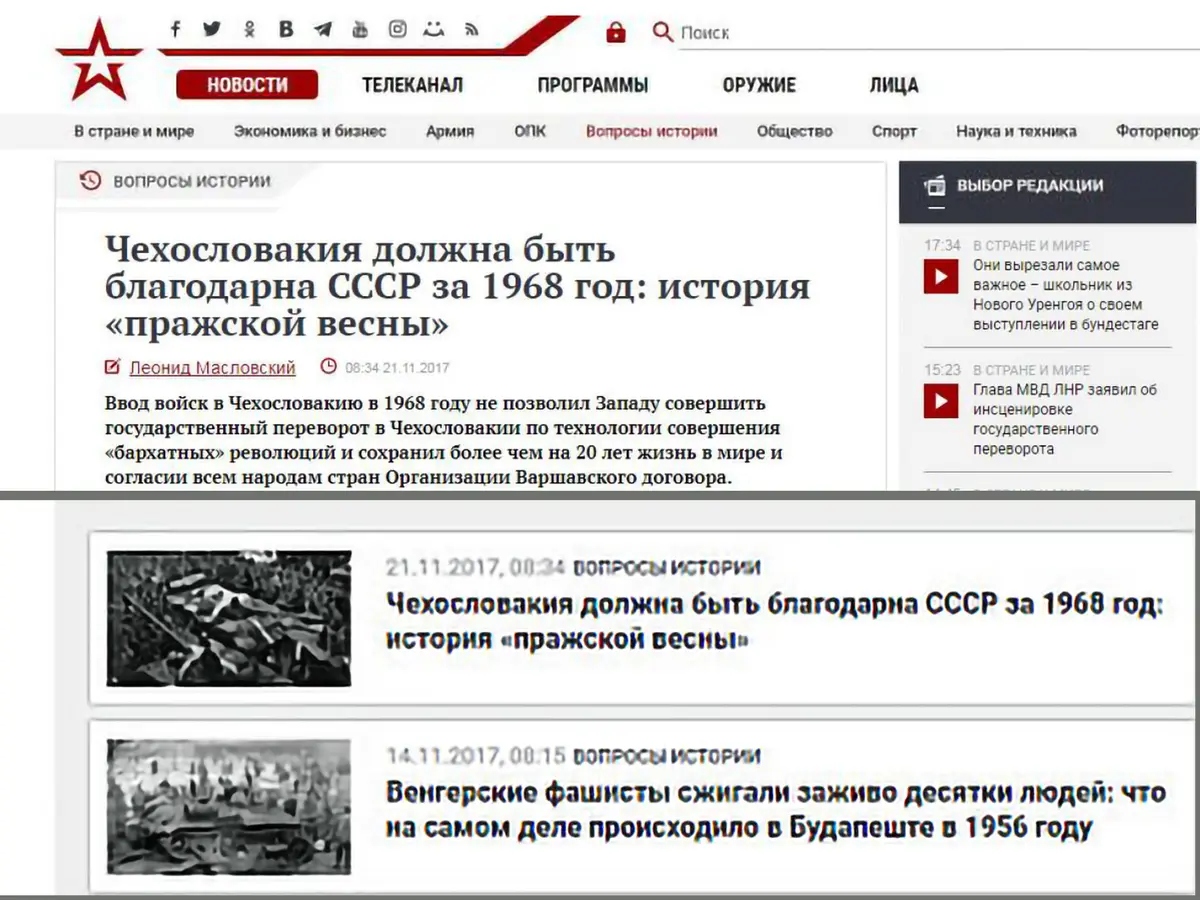Open the Budapest 1956 article thumbnail
Screen dimensions: 1200x900
coord(229,806)
